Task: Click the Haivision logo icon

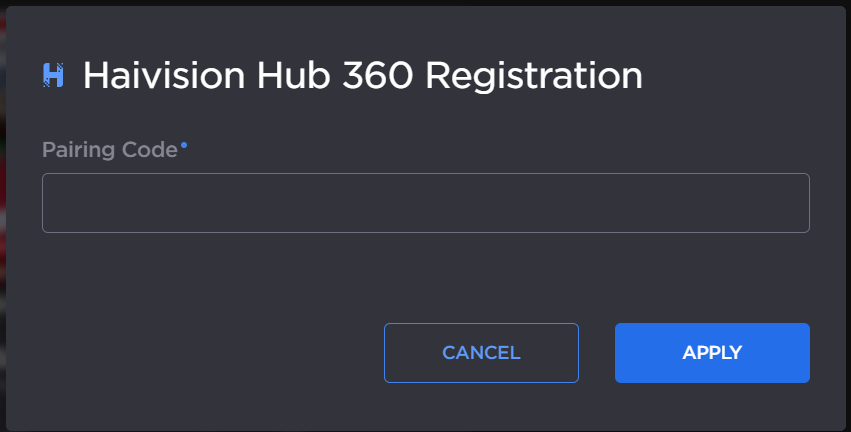Action: (x=53, y=75)
